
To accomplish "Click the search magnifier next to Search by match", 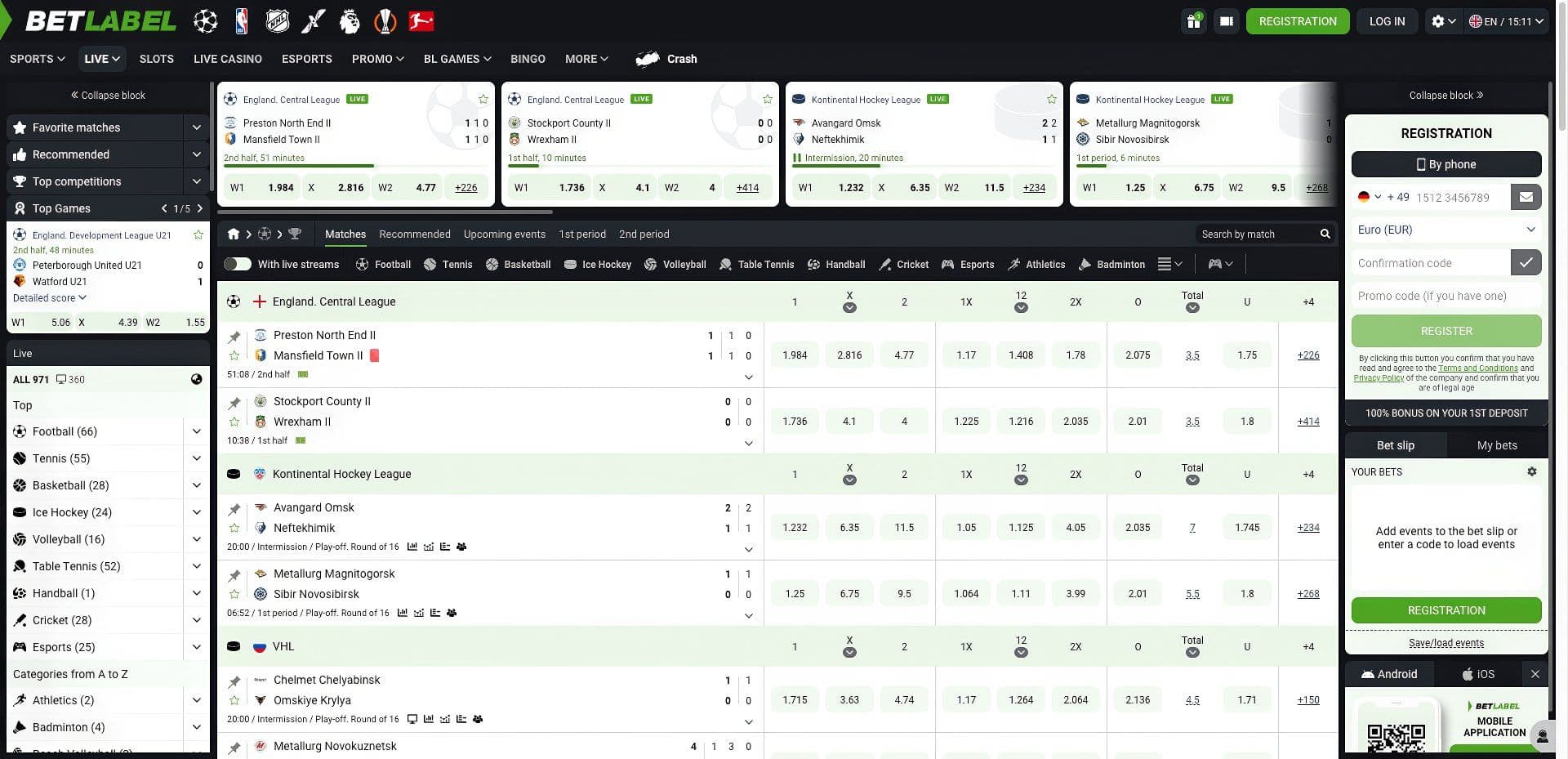I will [1325, 234].
